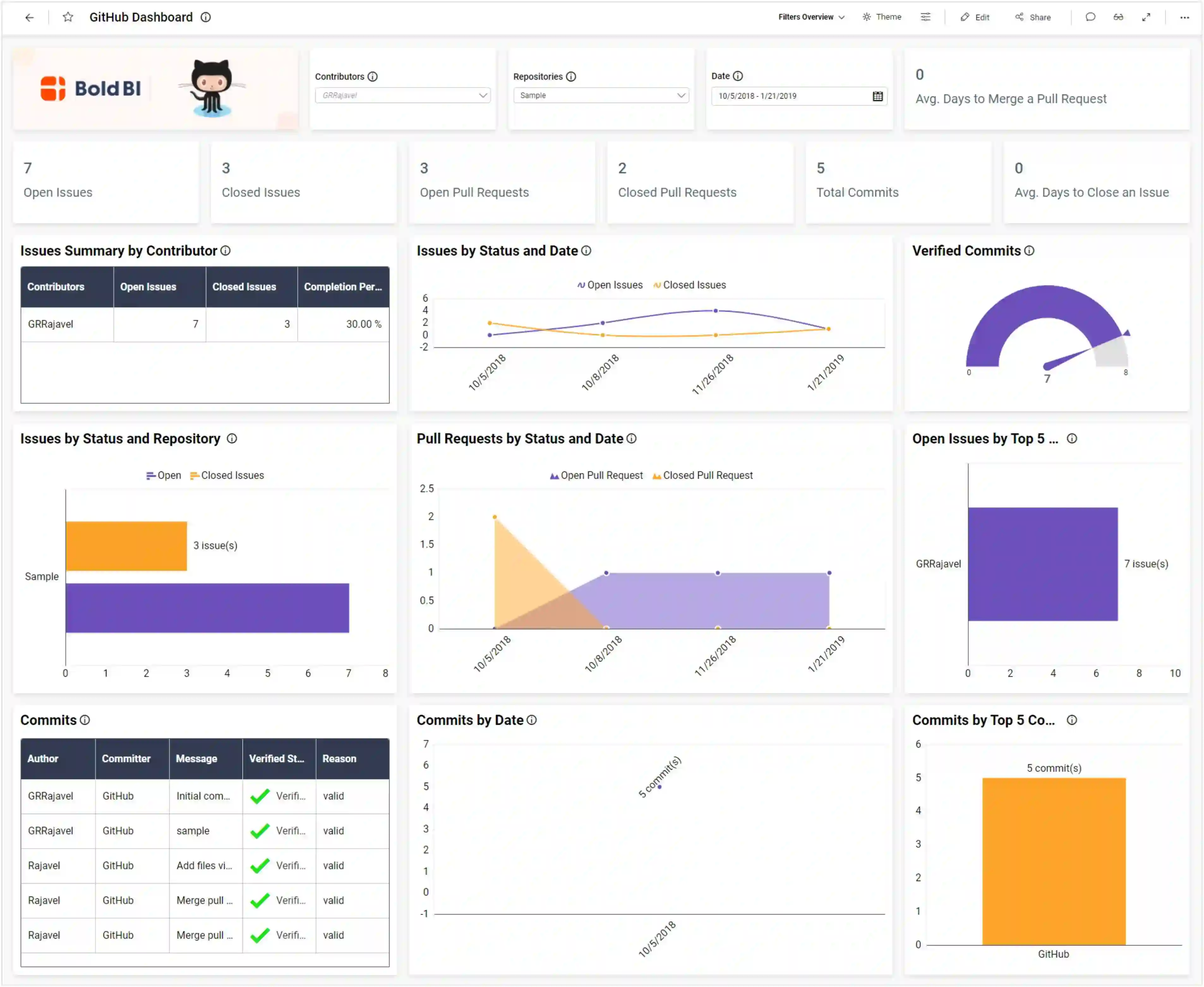
Task: Open the comments panel
Action: [x=1090, y=18]
